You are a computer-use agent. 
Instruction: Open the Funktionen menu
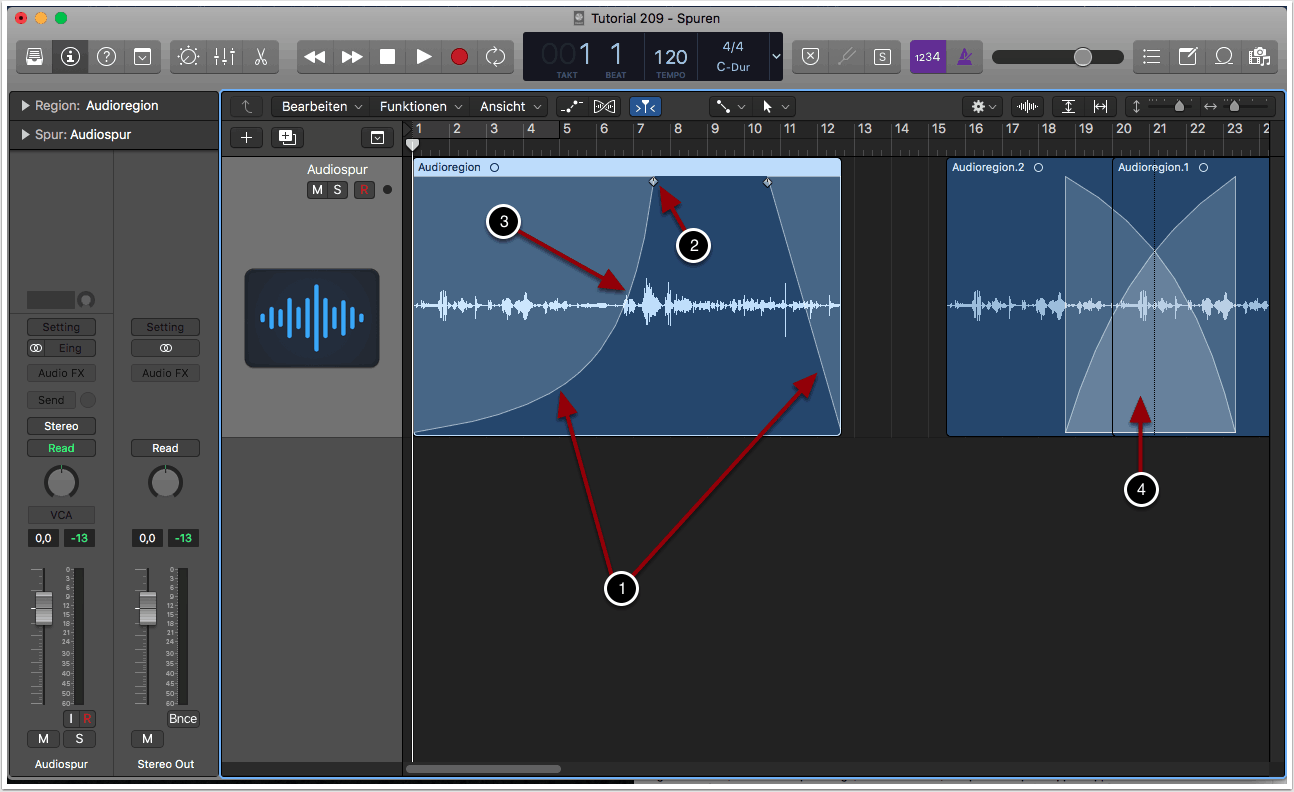tap(420, 106)
